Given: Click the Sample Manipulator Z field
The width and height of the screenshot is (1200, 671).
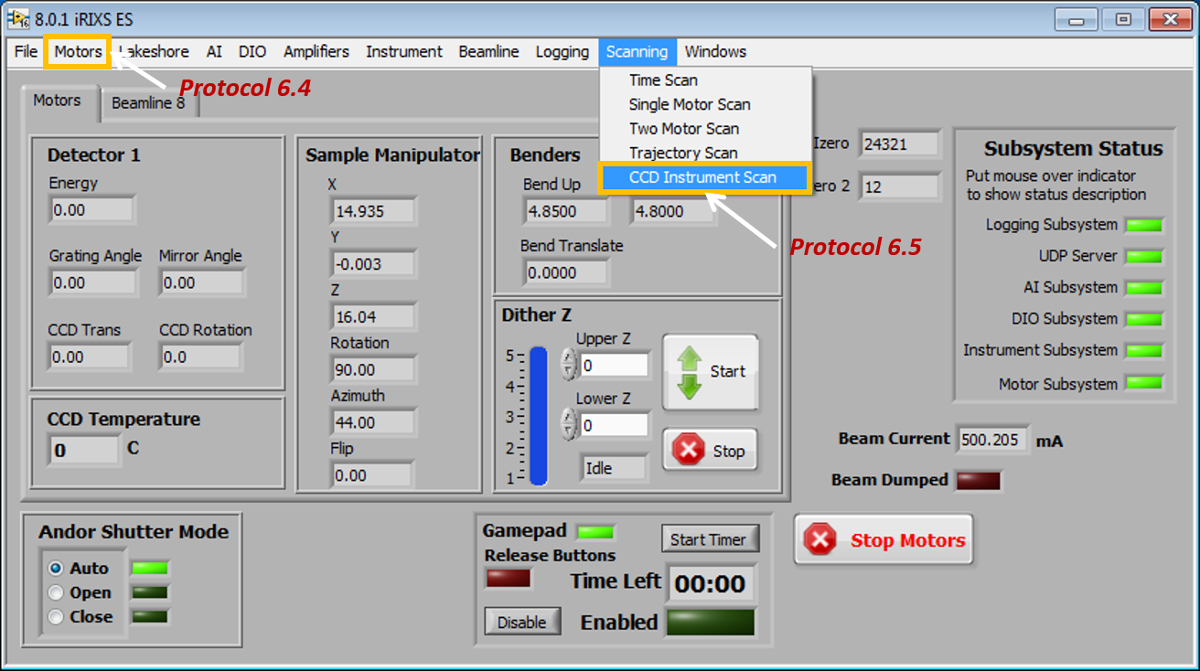Looking at the screenshot, I should pos(372,317).
